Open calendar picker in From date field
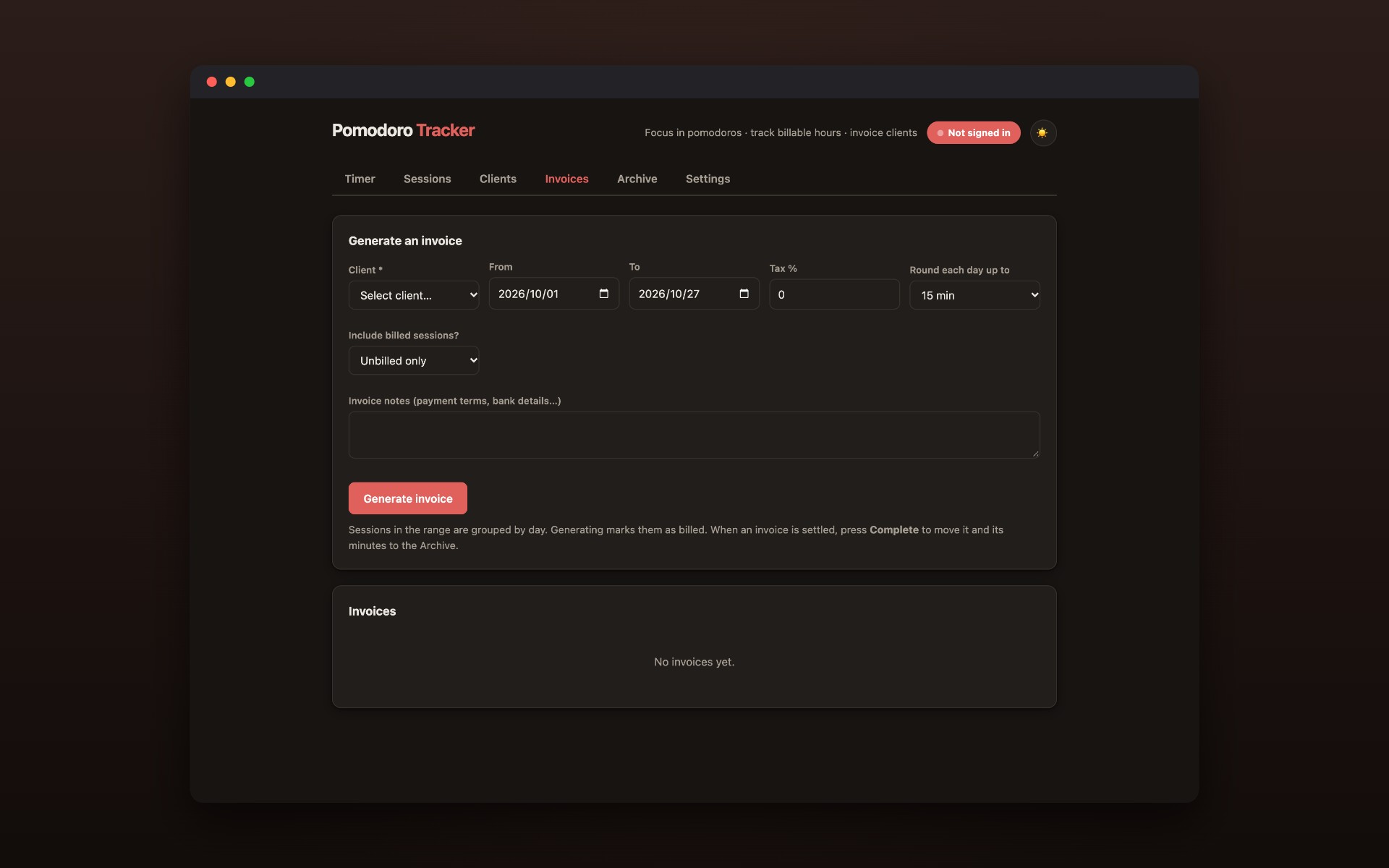1389x868 pixels. pyautogui.click(x=603, y=294)
